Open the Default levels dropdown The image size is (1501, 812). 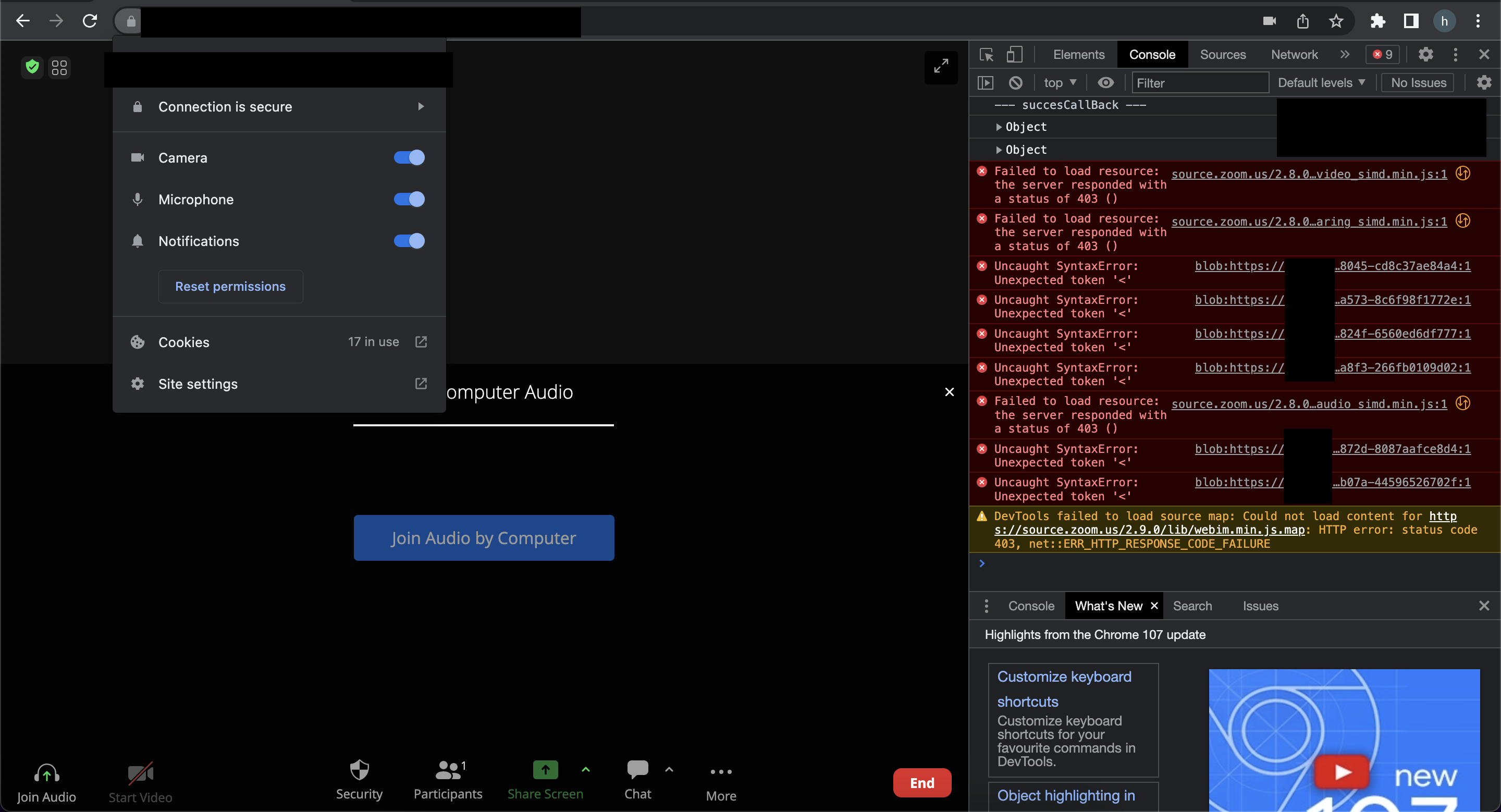click(x=1320, y=83)
